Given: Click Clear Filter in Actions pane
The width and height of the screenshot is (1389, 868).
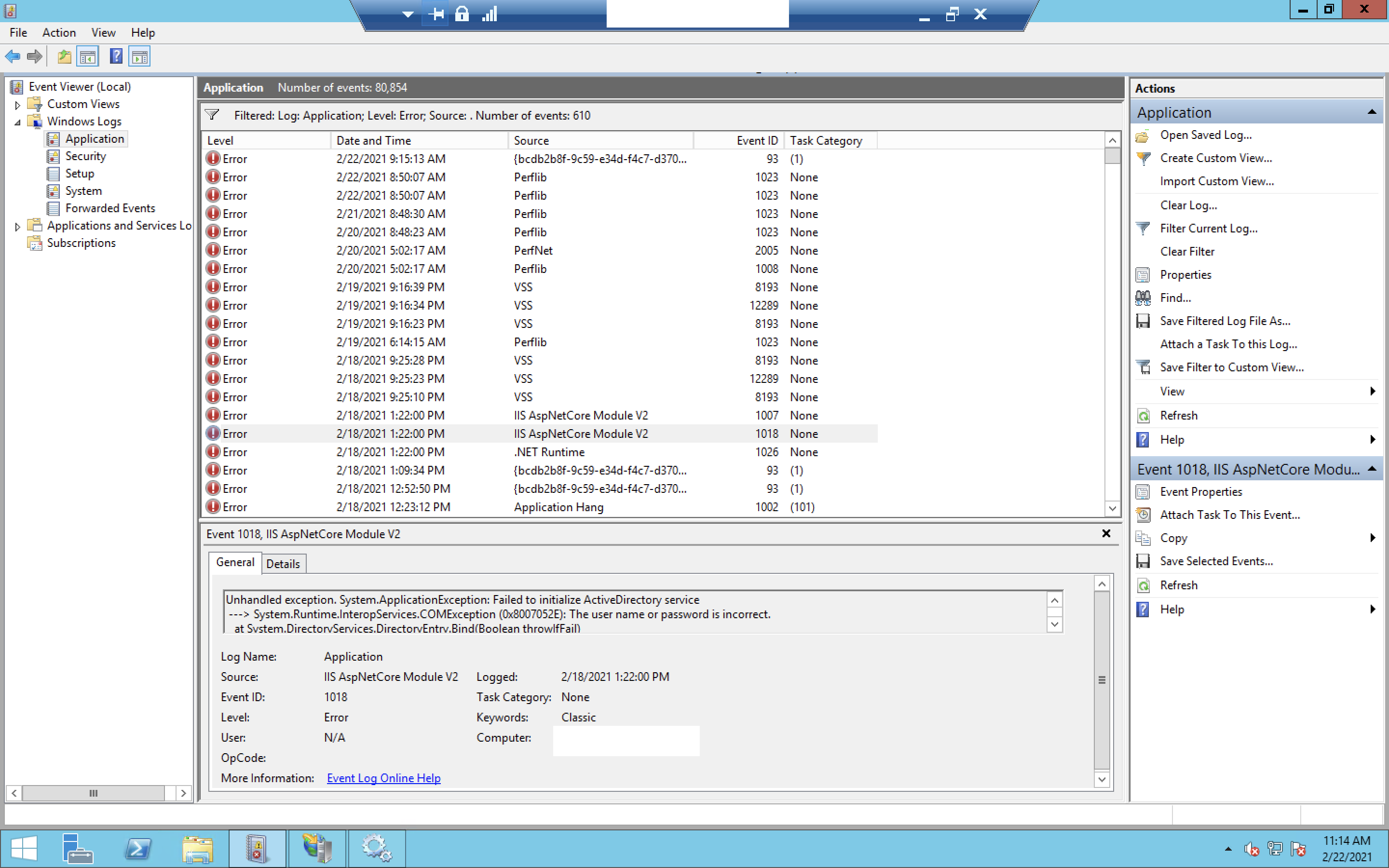Looking at the screenshot, I should point(1187,251).
